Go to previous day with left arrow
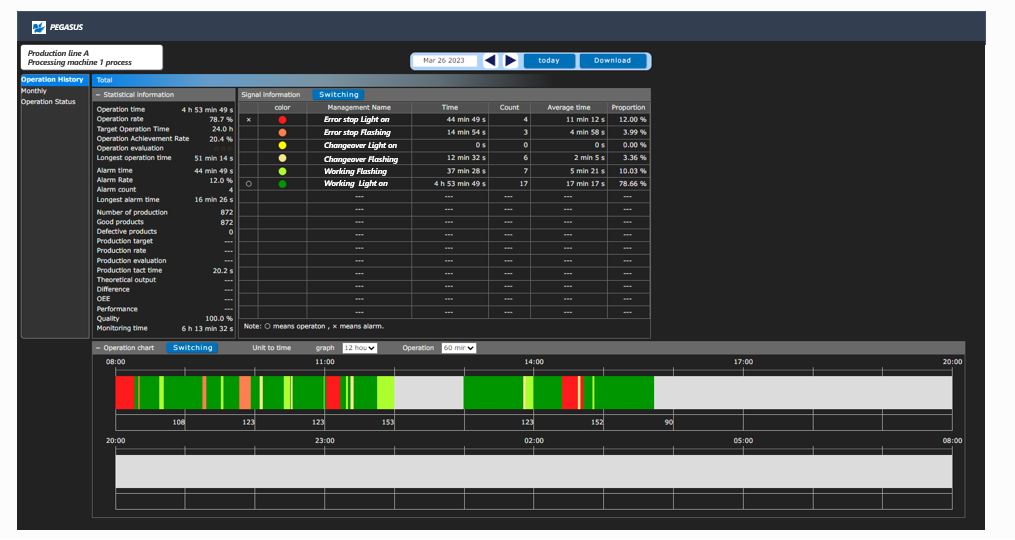 click(490, 61)
